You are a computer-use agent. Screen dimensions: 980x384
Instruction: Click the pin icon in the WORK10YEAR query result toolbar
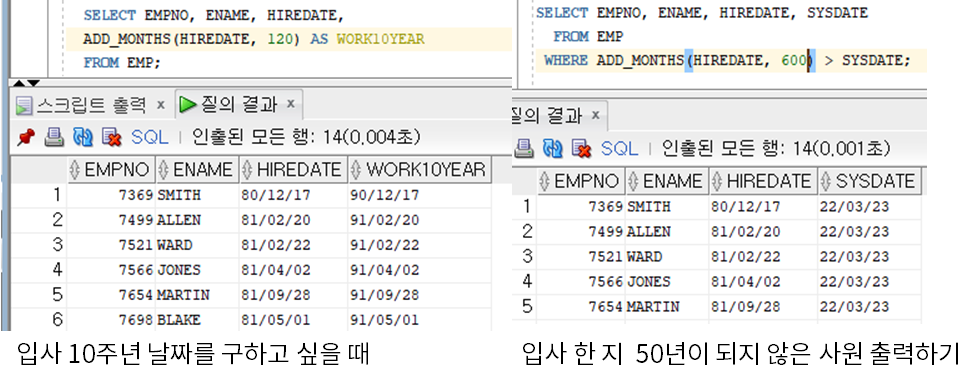tap(26, 137)
